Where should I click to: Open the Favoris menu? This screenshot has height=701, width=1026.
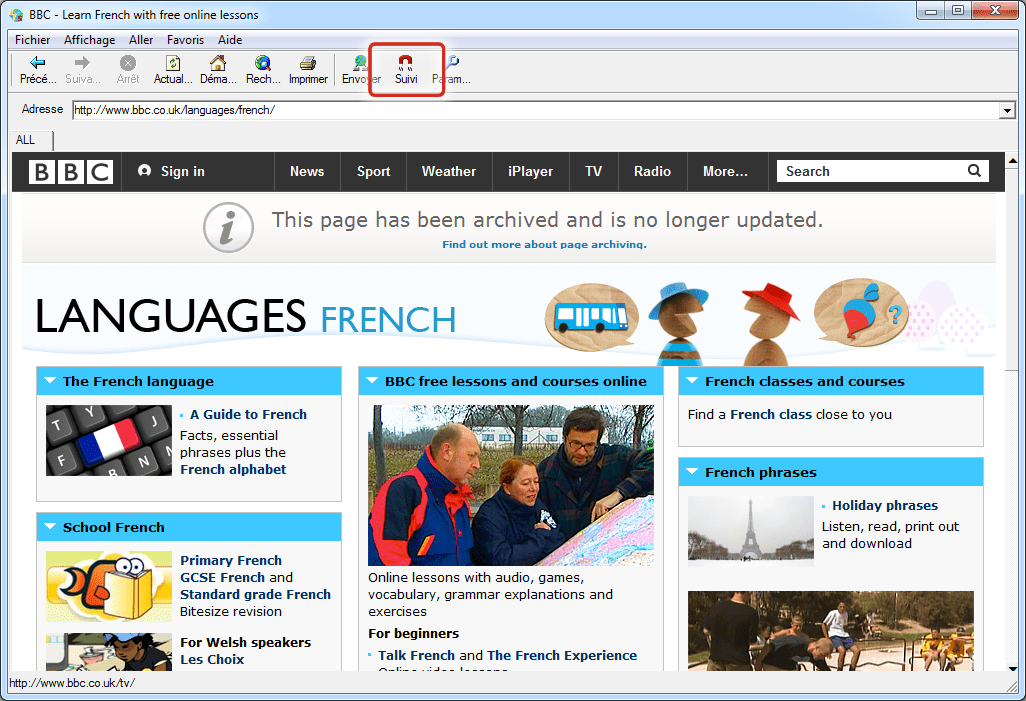pyautogui.click(x=185, y=40)
